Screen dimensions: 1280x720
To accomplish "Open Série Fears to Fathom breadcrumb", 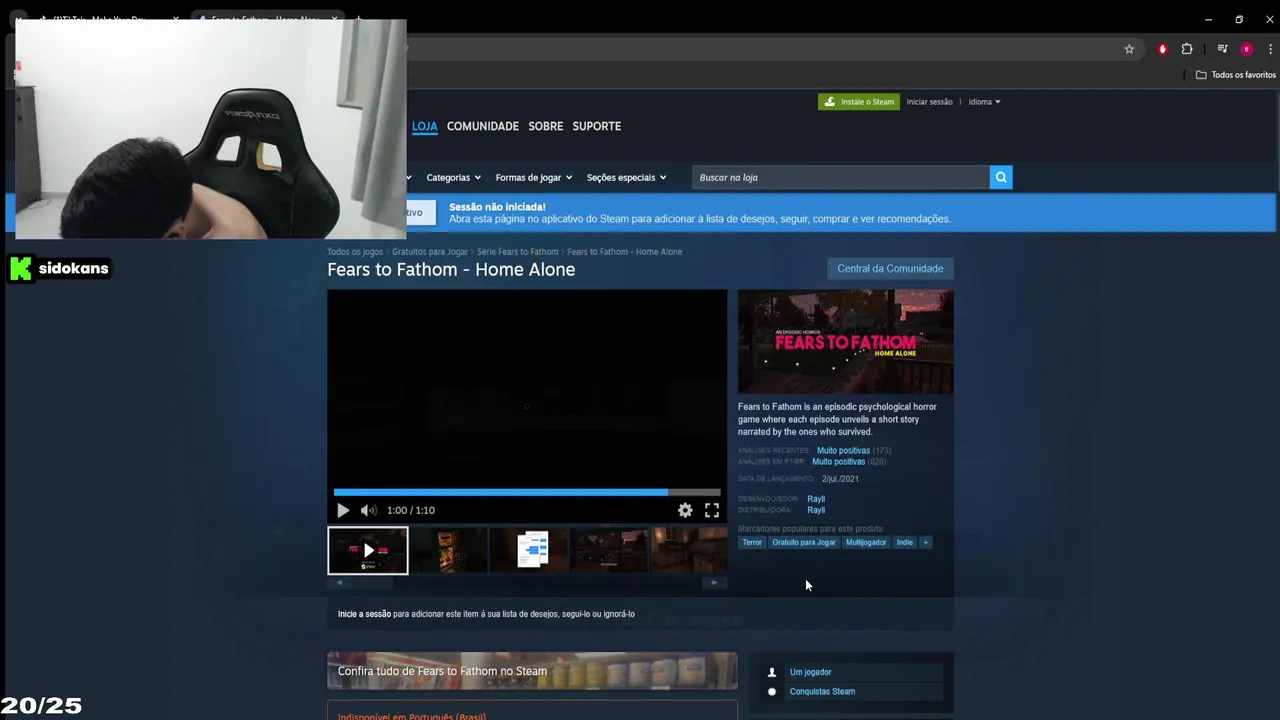I will 518,252.
